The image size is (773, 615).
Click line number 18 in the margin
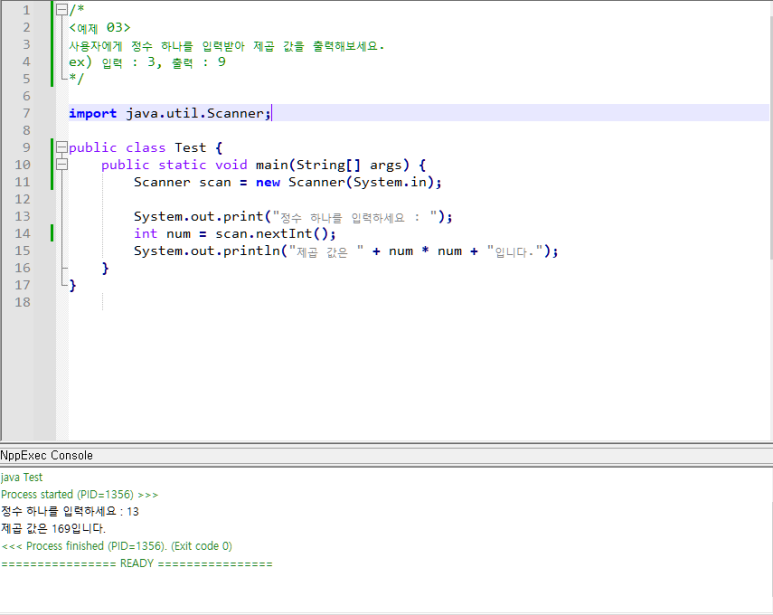click(x=22, y=302)
